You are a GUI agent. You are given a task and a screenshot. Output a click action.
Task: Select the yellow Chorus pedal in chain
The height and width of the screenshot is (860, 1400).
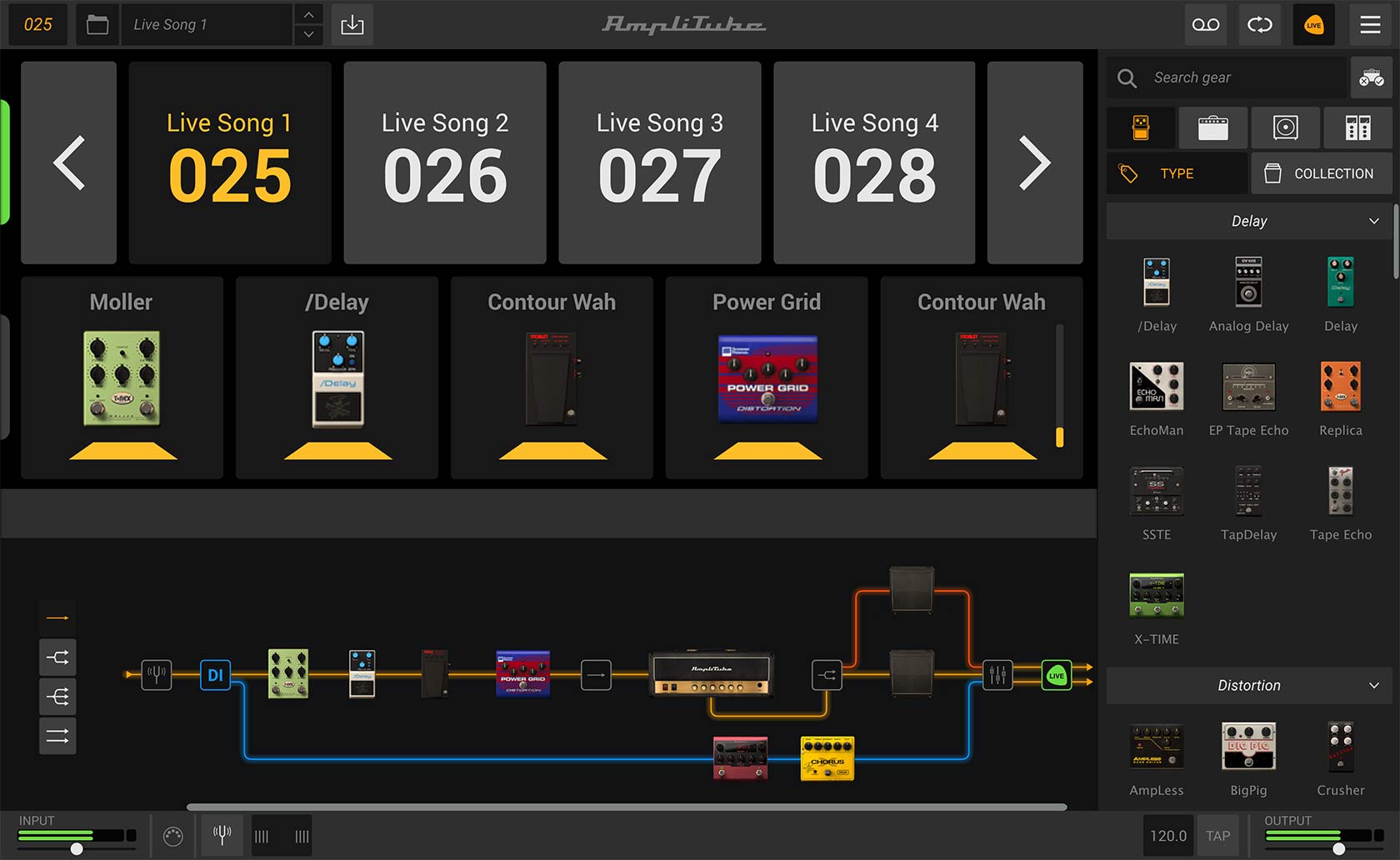(x=827, y=757)
